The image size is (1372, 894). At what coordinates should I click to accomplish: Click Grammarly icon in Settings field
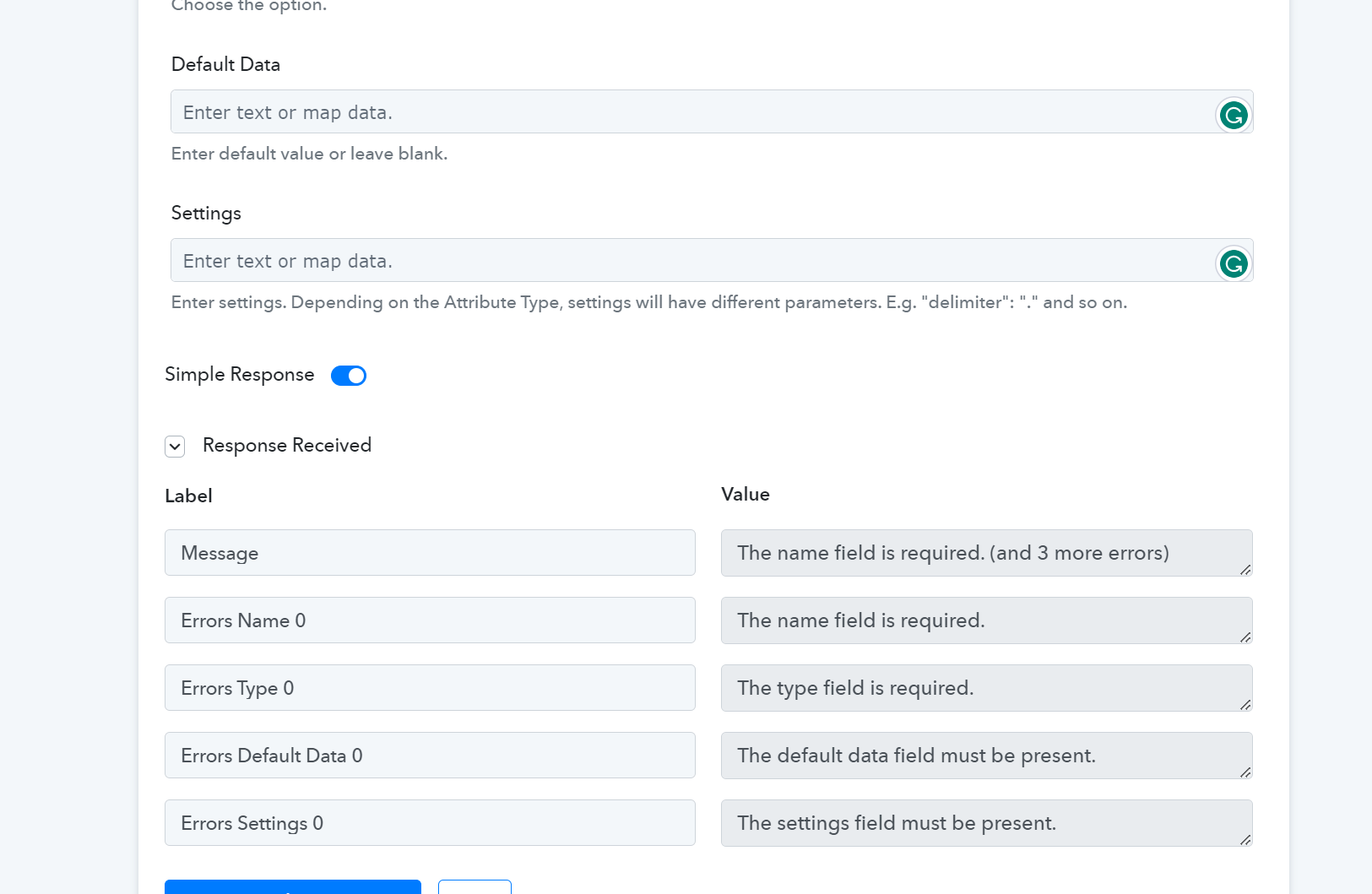click(x=1234, y=263)
